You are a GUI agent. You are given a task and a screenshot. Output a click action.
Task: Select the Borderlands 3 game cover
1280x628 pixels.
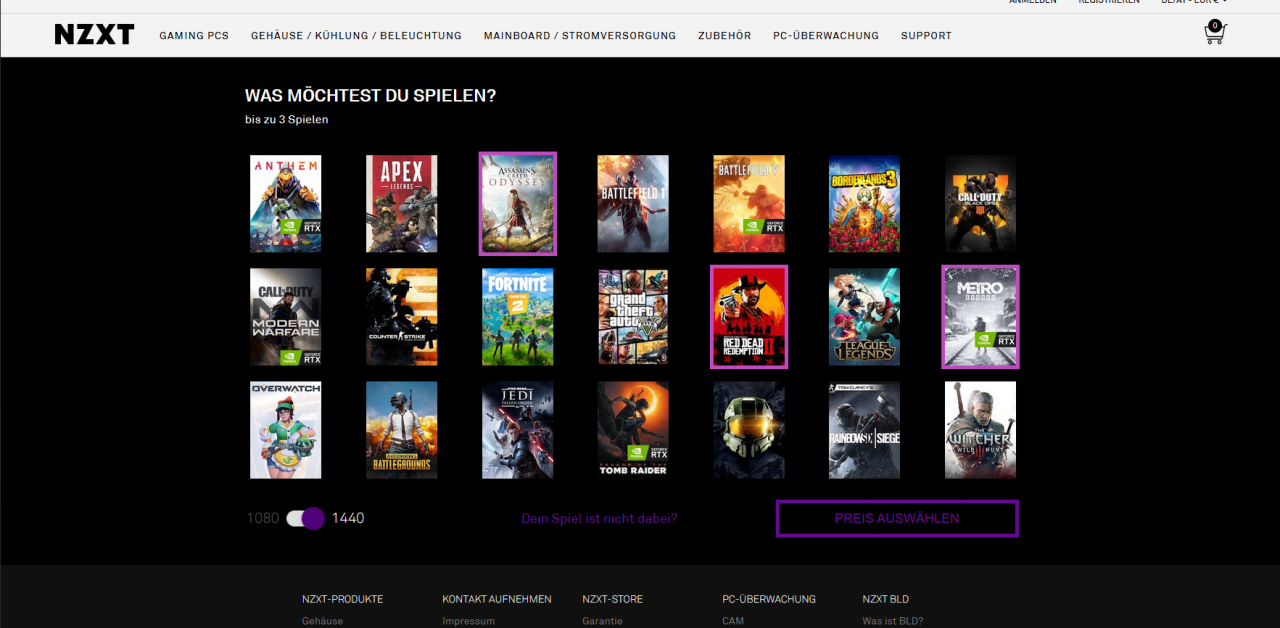(x=865, y=204)
